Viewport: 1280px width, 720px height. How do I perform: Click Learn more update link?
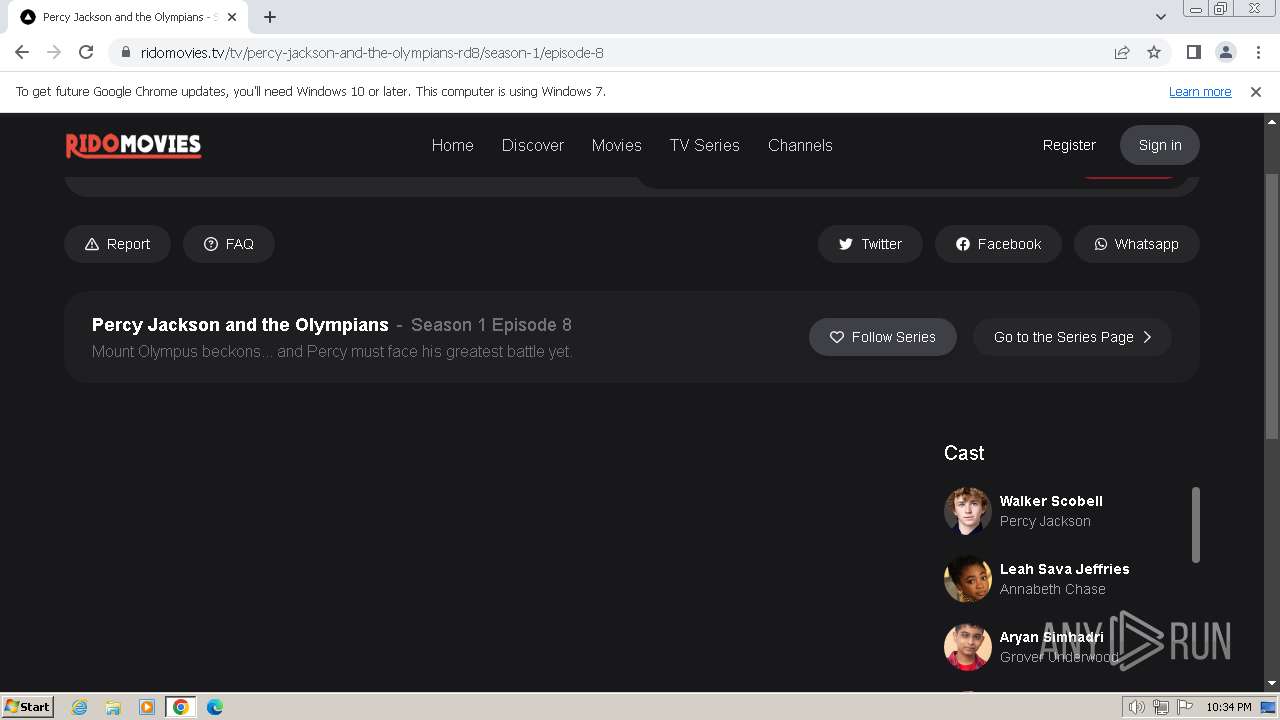click(x=1200, y=92)
